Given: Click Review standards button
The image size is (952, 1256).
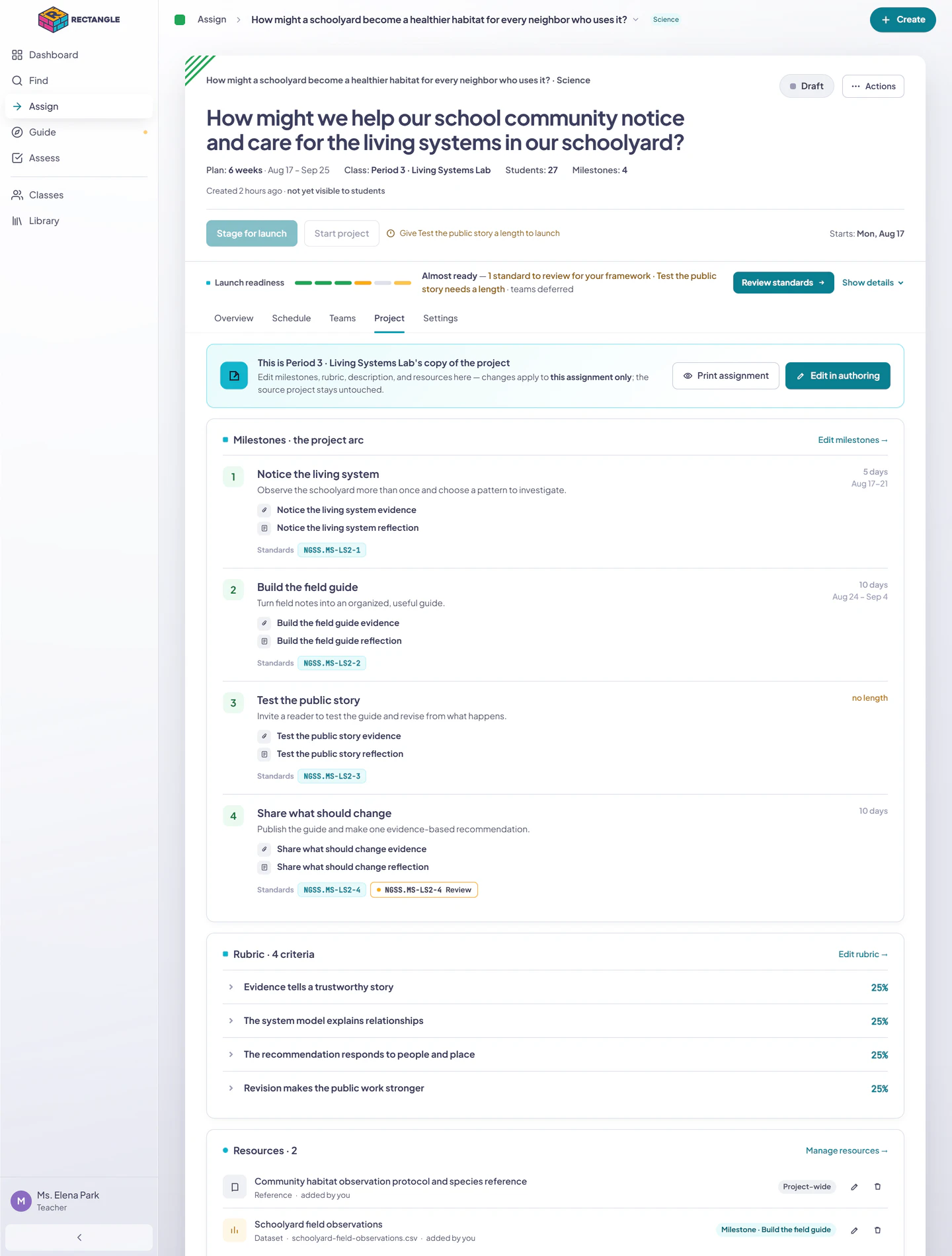Looking at the screenshot, I should (783, 283).
